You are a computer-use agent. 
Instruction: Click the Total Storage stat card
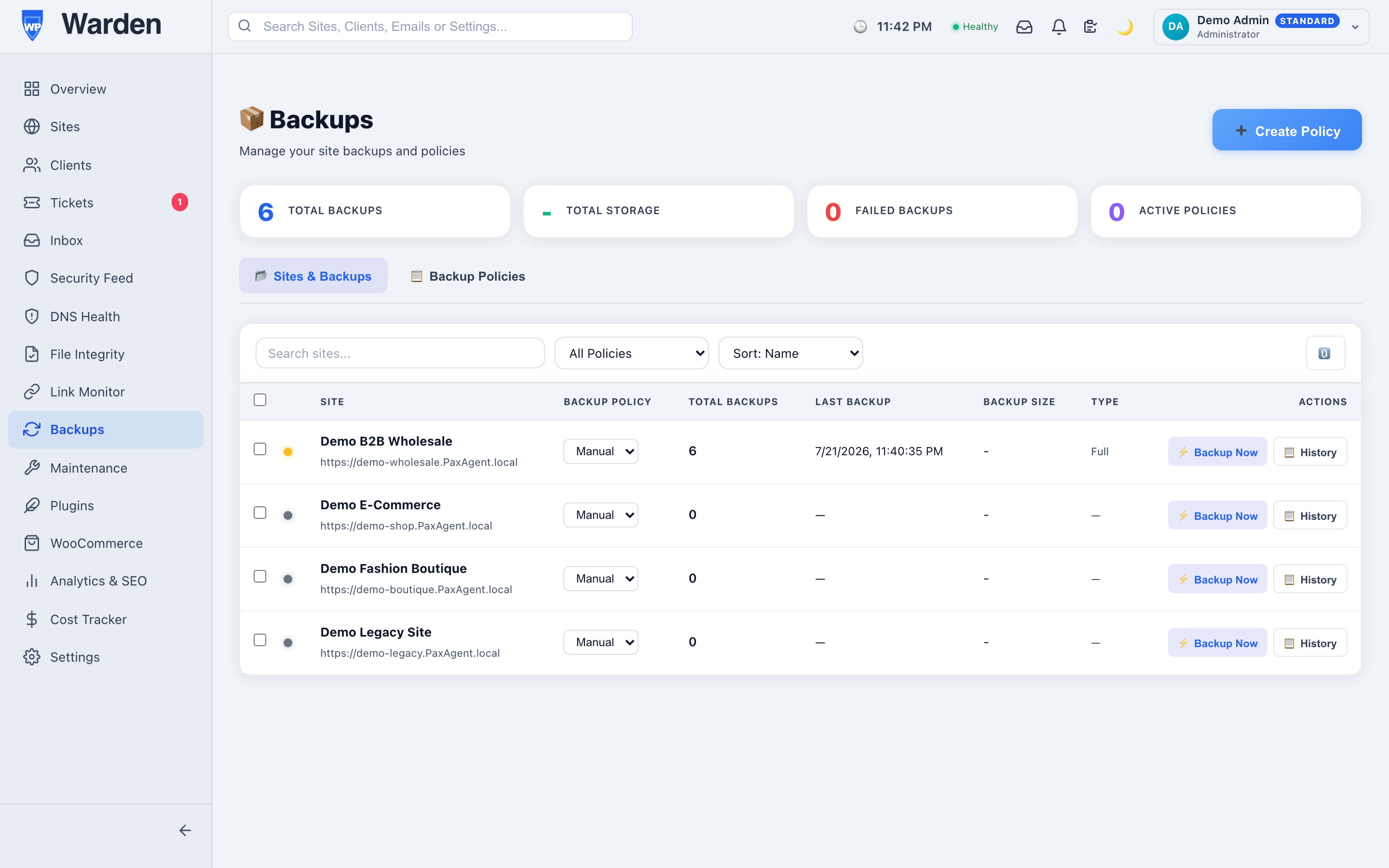click(x=658, y=211)
